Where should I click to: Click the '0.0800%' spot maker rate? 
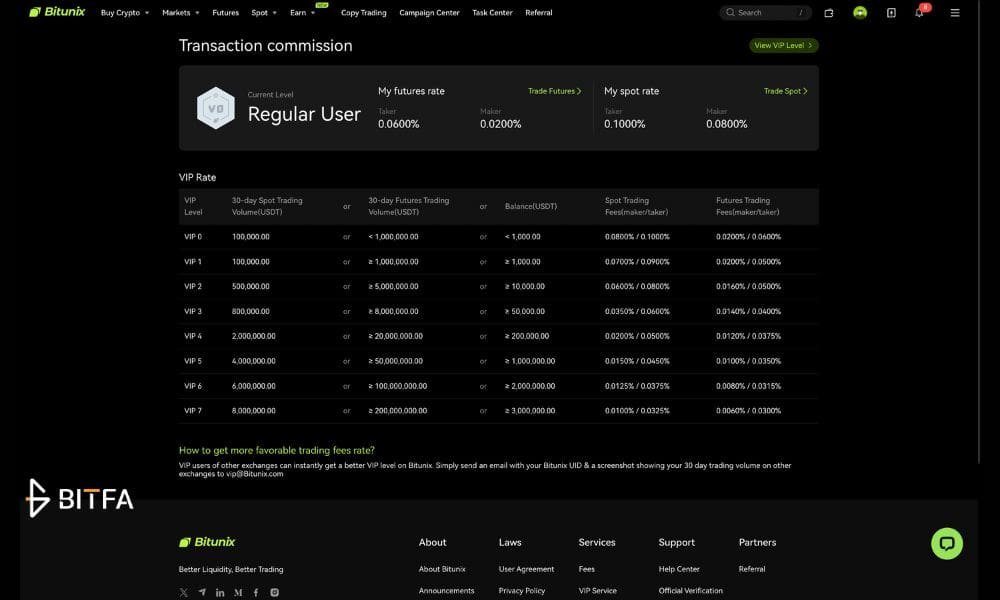[x=726, y=124]
